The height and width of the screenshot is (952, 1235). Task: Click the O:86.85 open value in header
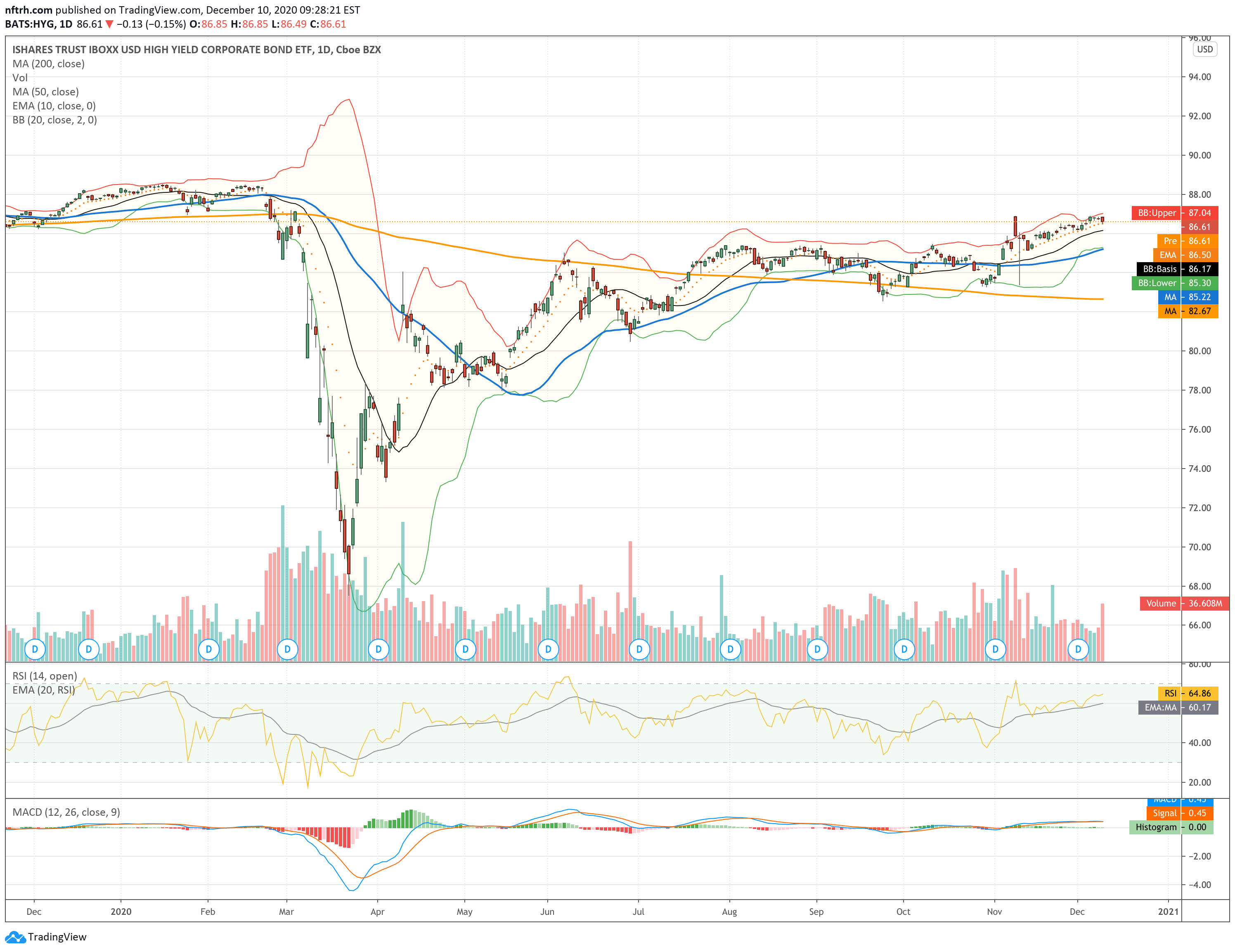[x=208, y=24]
